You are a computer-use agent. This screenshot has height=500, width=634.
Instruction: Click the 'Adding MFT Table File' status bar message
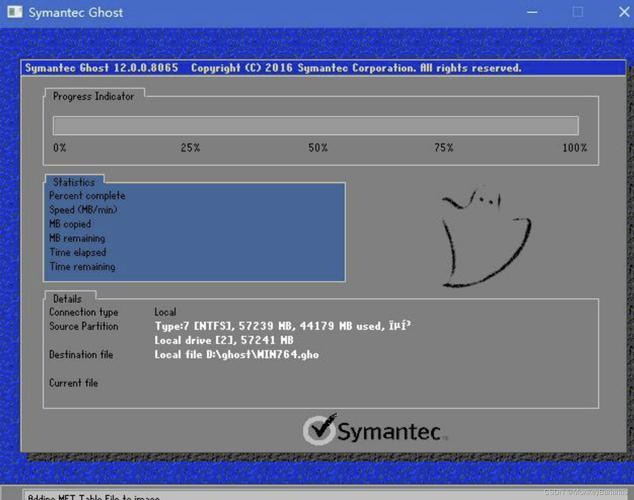(94, 497)
